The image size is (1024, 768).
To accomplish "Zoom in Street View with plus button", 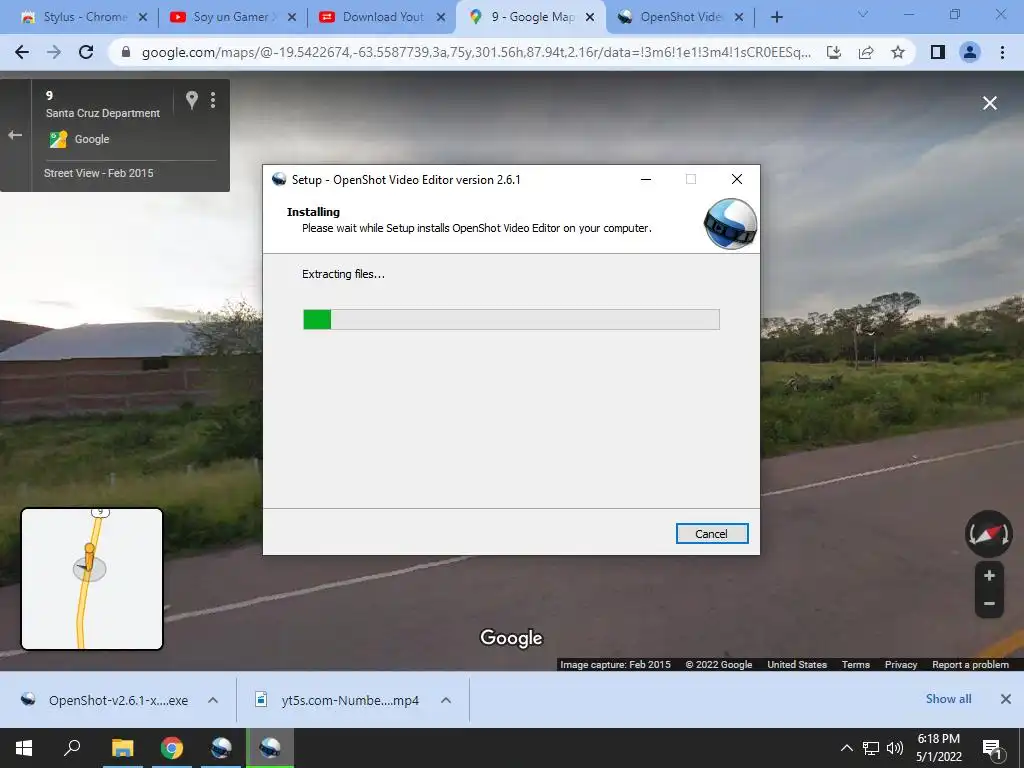I will (x=989, y=575).
